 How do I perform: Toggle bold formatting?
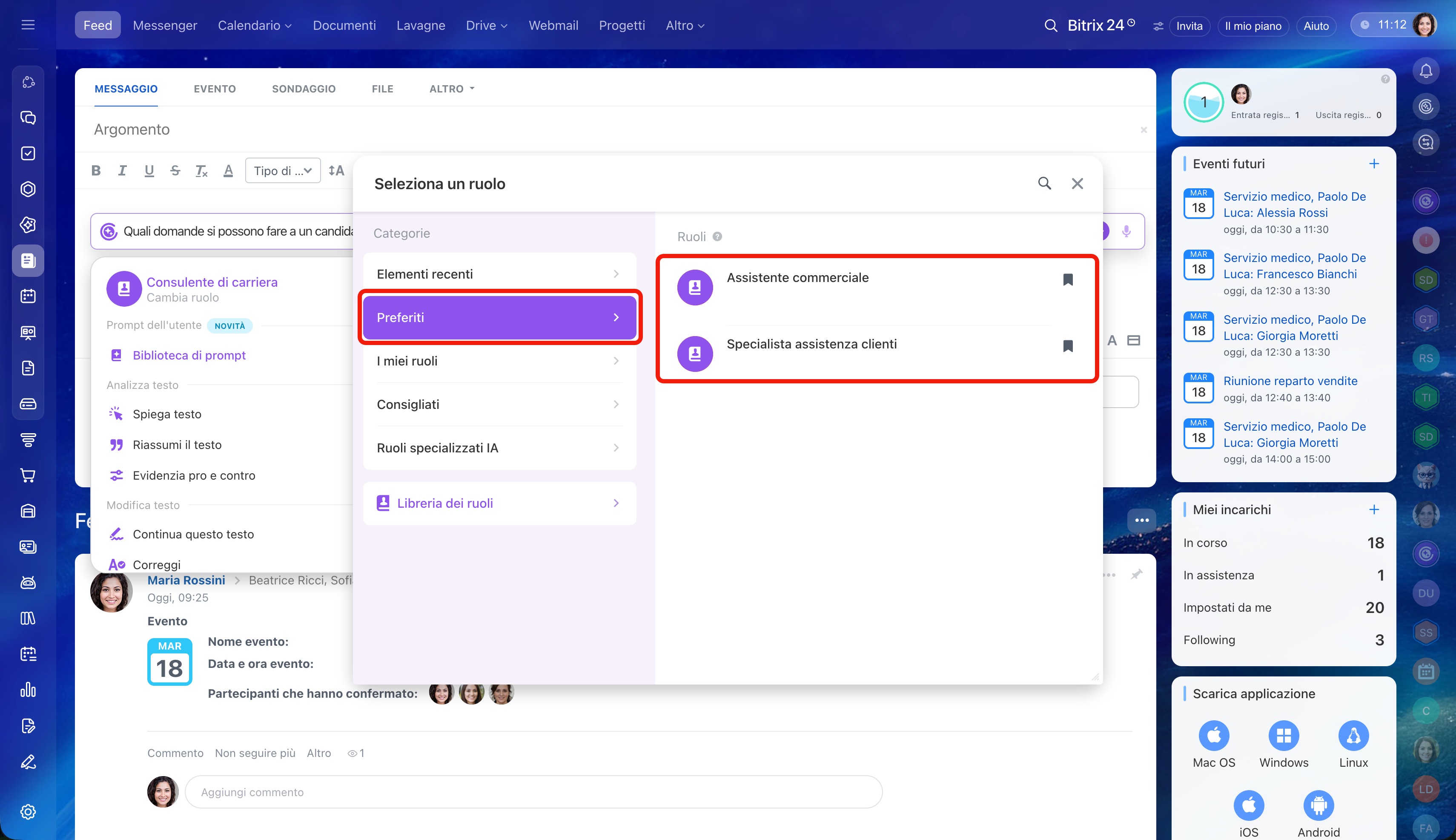tap(96, 170)
